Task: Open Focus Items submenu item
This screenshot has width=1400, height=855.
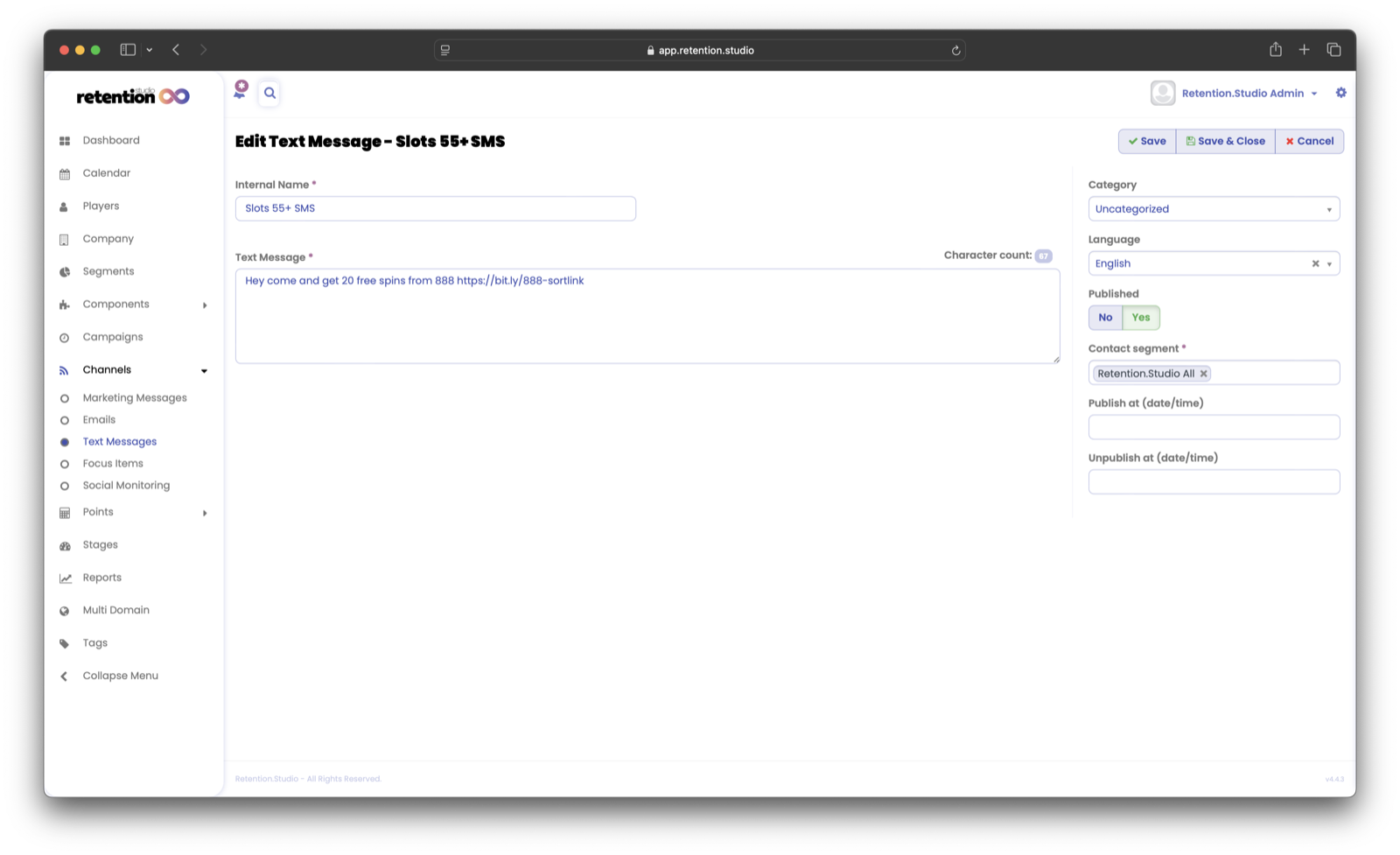Action: (113, 464)
